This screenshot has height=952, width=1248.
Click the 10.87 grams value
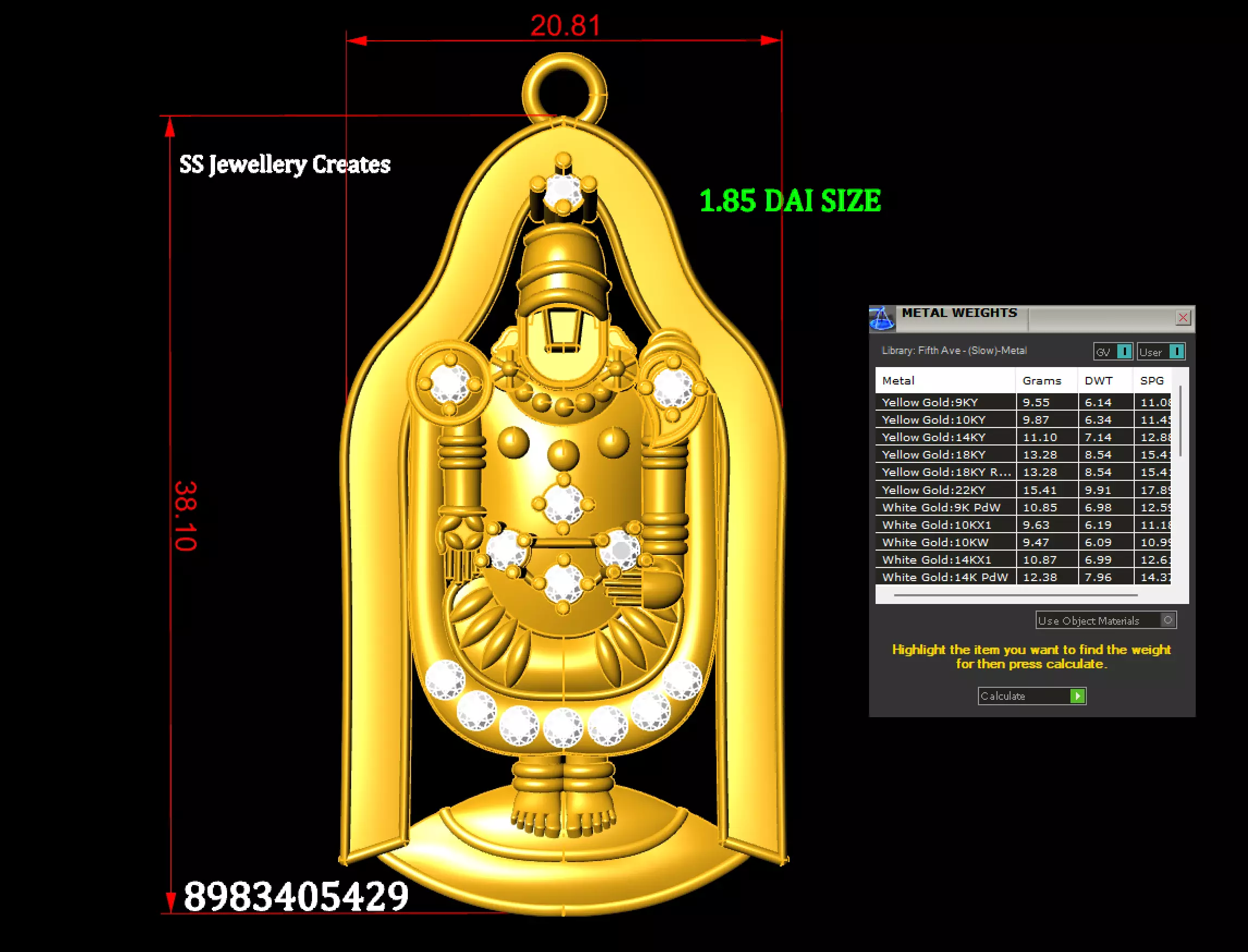(x=1039, y=560)
